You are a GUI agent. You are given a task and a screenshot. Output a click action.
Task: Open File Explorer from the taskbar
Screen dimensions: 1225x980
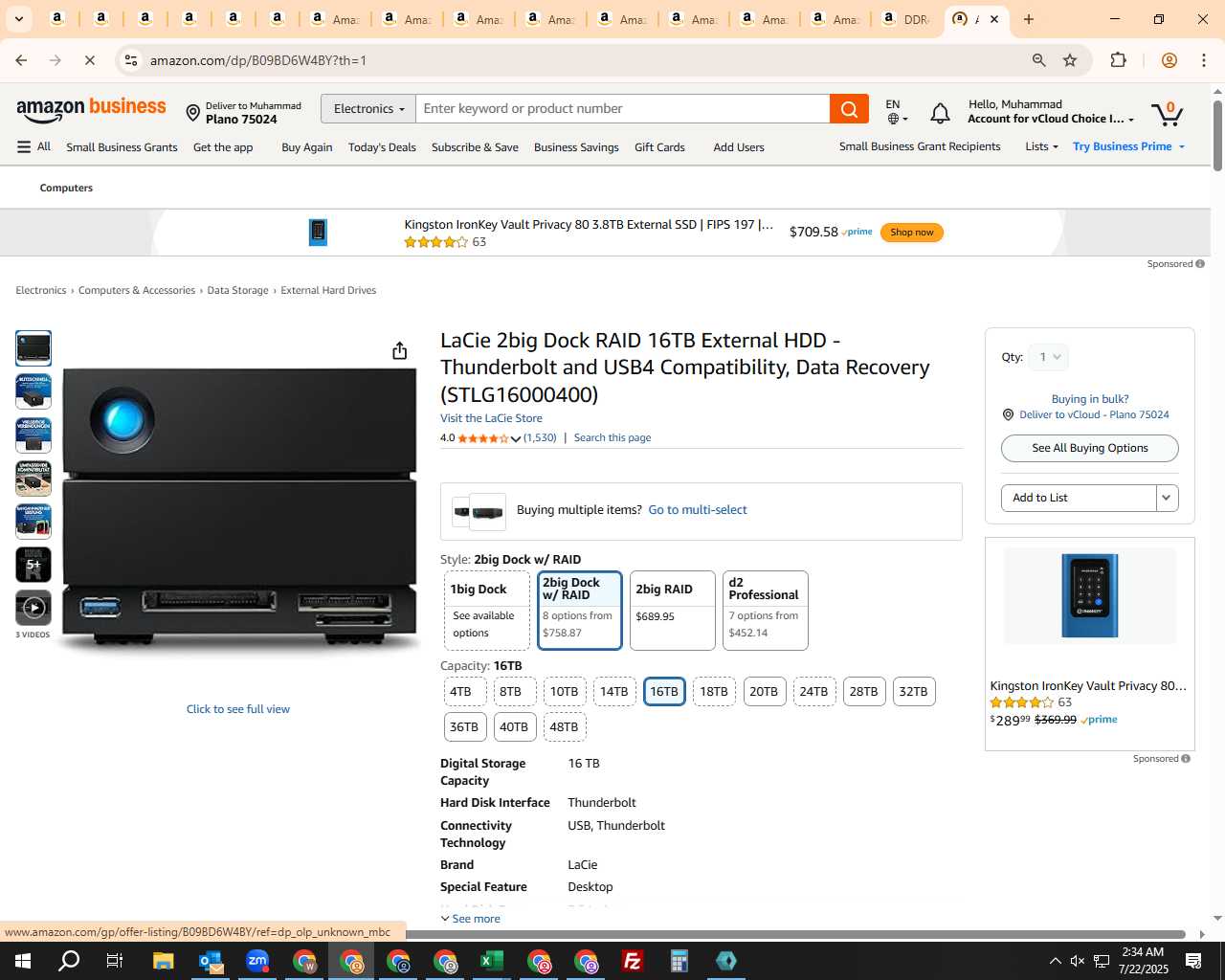click(163, 961)
